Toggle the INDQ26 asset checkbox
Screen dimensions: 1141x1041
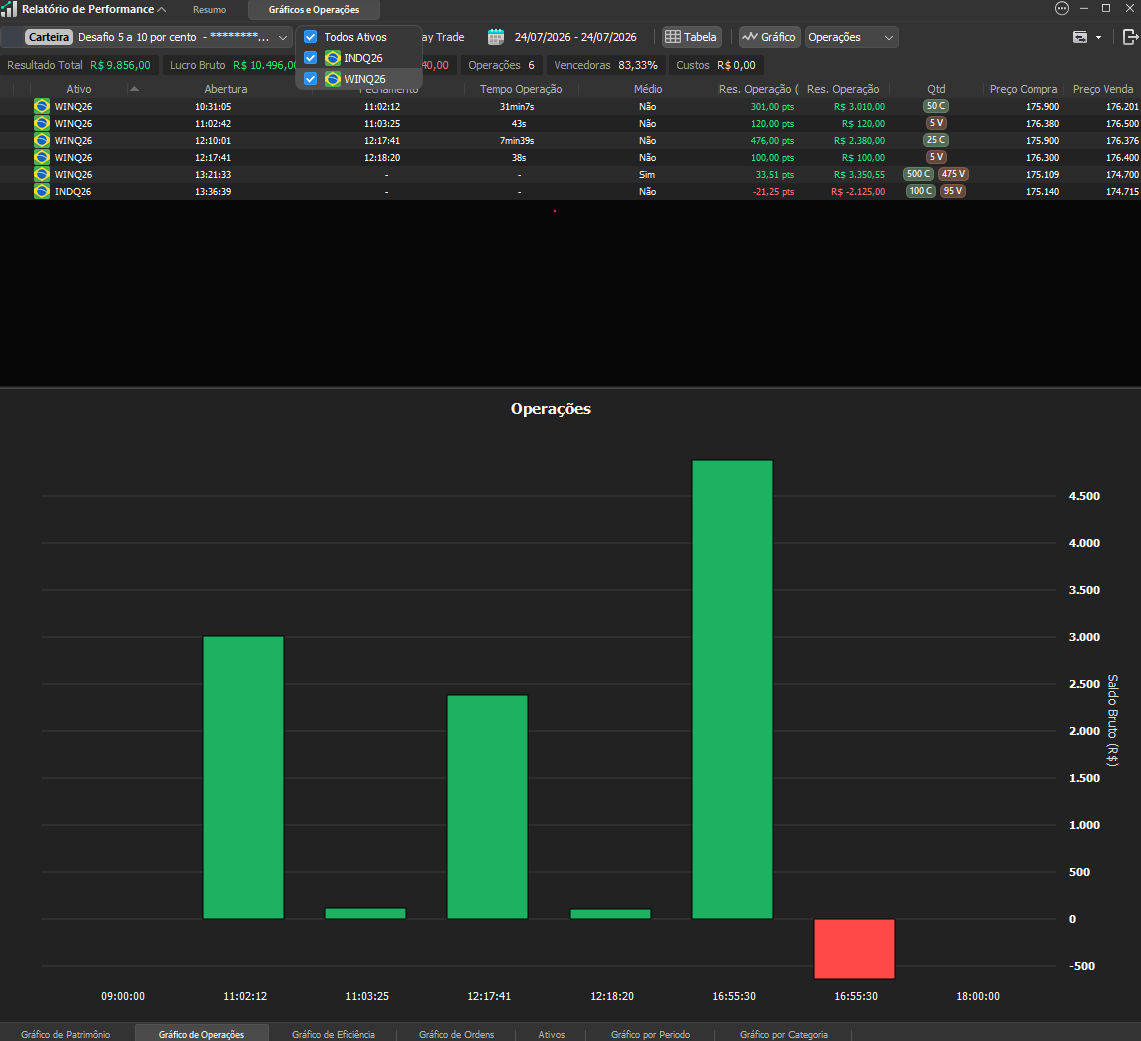coord(311,58)
